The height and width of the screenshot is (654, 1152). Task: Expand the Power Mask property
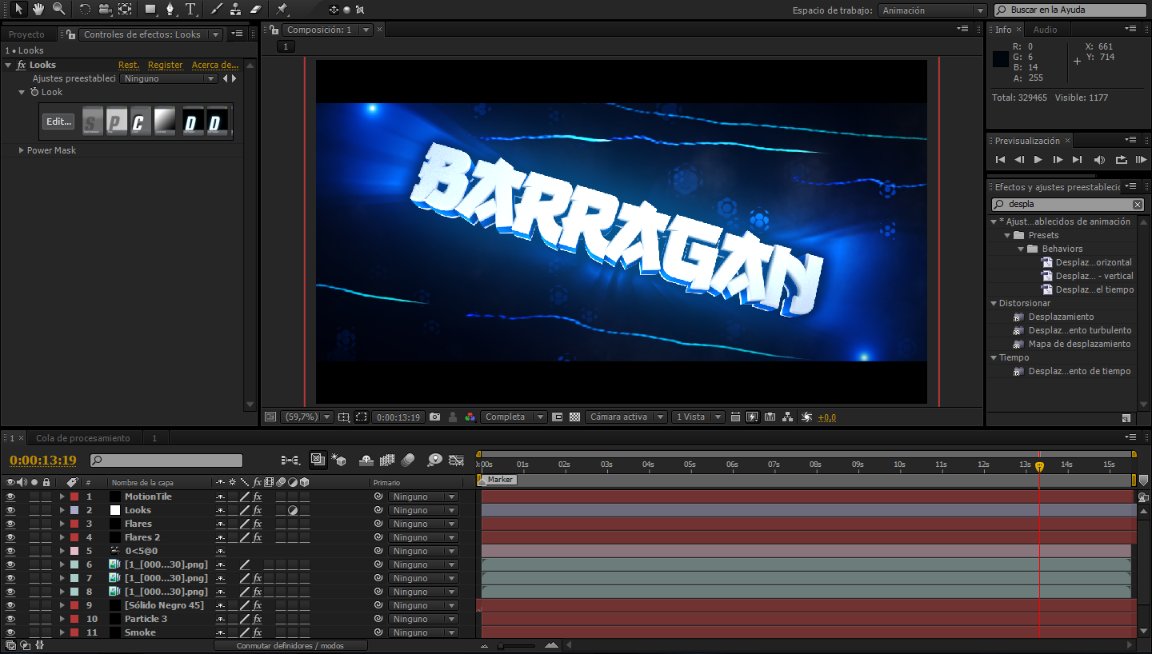tap(21, 150)
